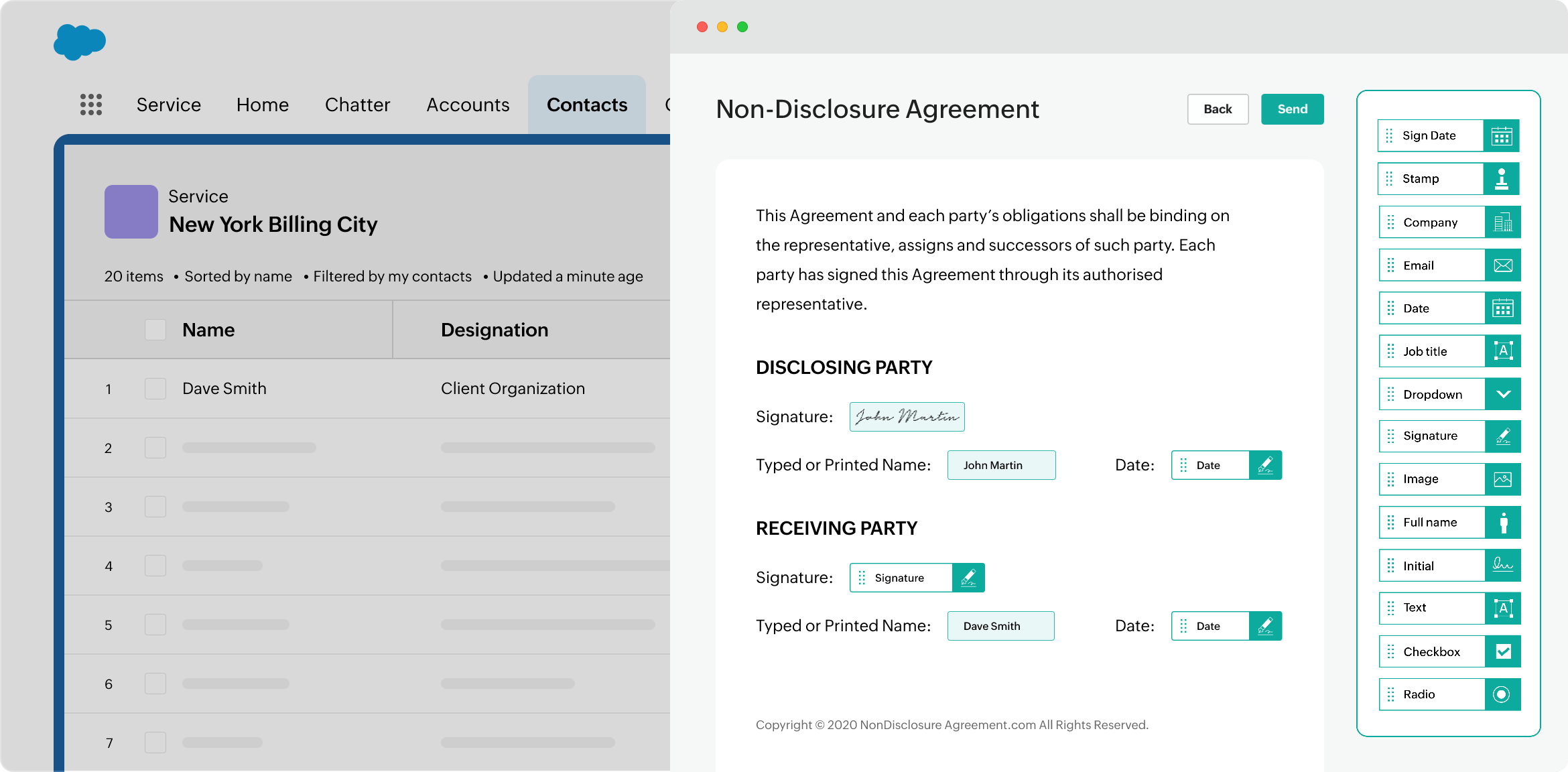Click the Filtered by my contacts text

point(392,276)
